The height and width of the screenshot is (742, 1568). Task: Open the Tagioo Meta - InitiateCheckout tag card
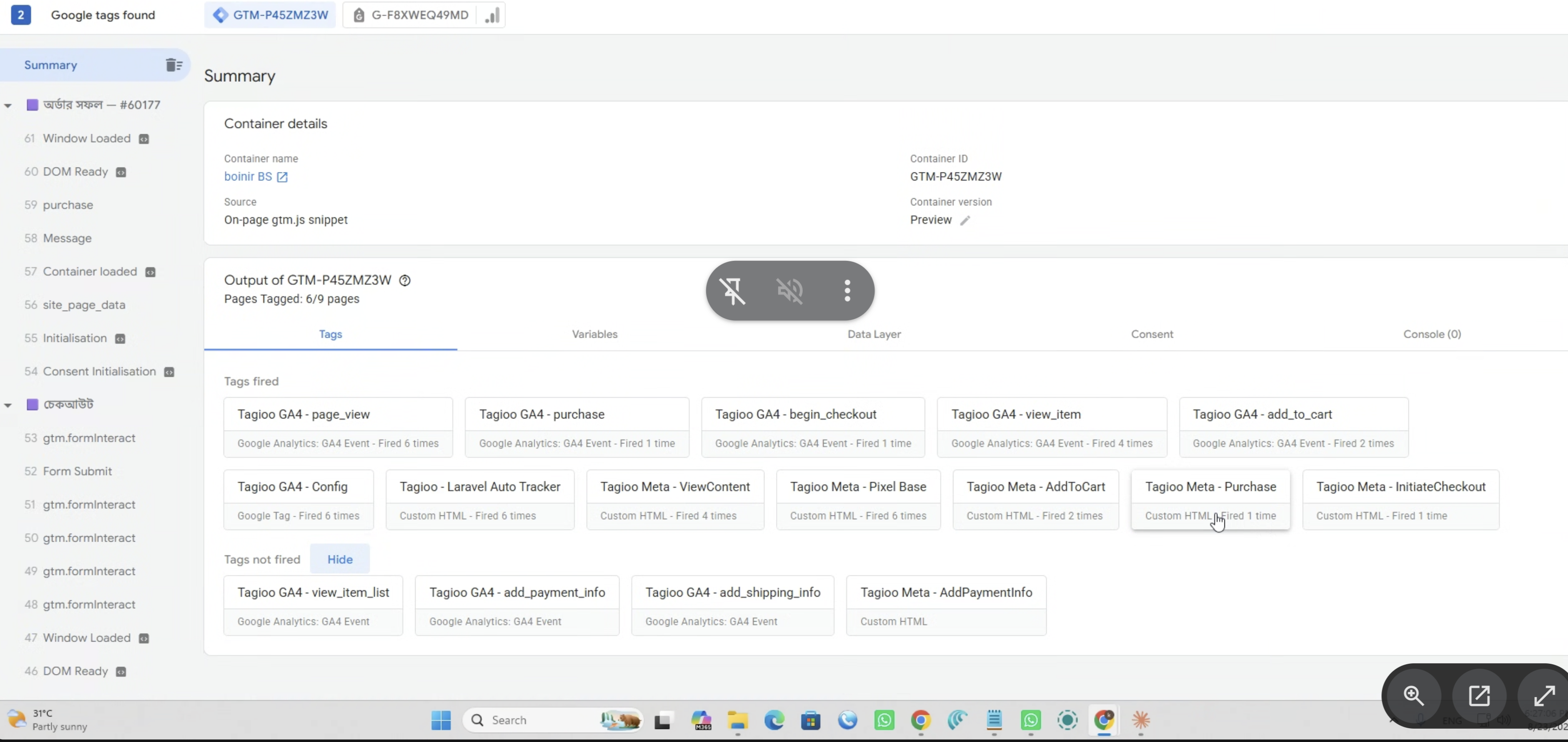(x=1400, y=500)
